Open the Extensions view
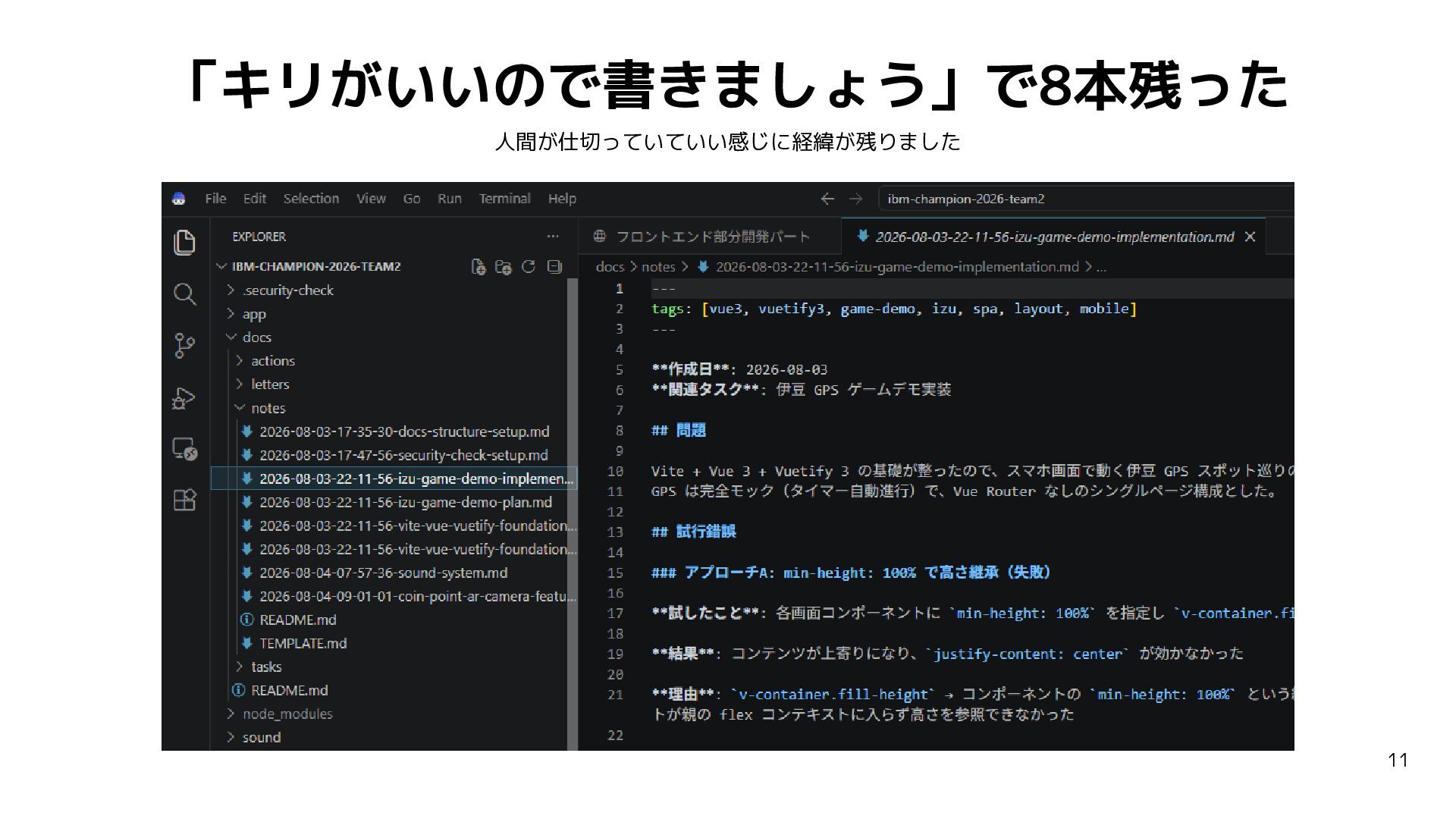Image resolution: width=1456 pixels, height=819 pixels. tap(184, 500)
